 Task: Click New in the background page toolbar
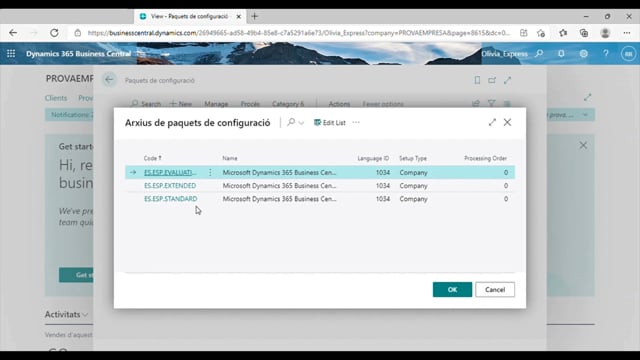(x=180, y=104)
